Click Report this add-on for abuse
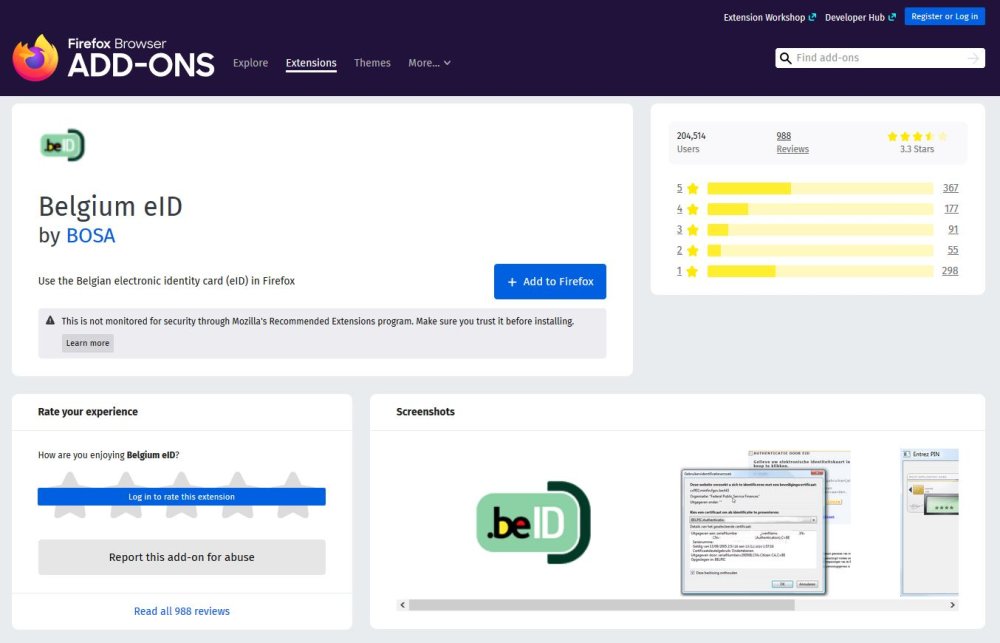 point(181,557)
